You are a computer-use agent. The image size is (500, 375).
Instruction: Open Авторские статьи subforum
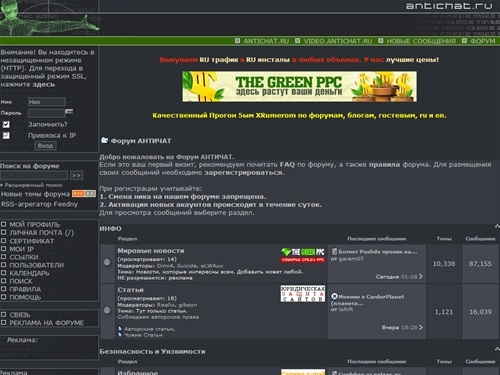coord(149,329)
